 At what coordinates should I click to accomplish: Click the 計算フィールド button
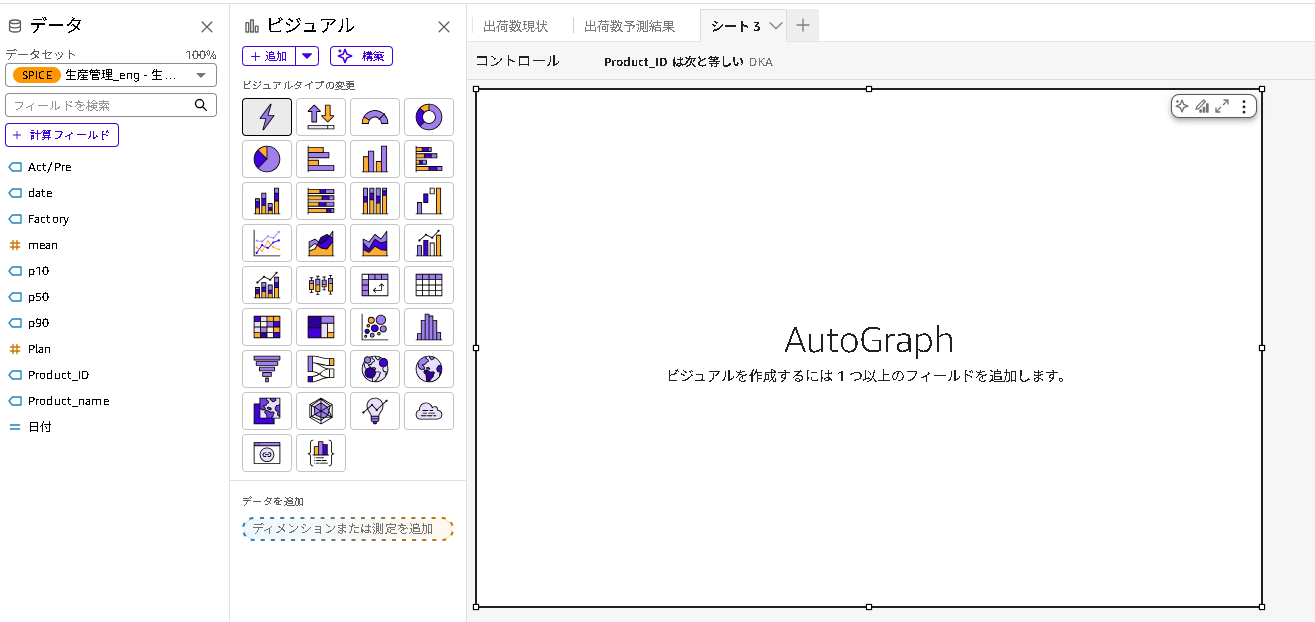[x=62, y=135]
